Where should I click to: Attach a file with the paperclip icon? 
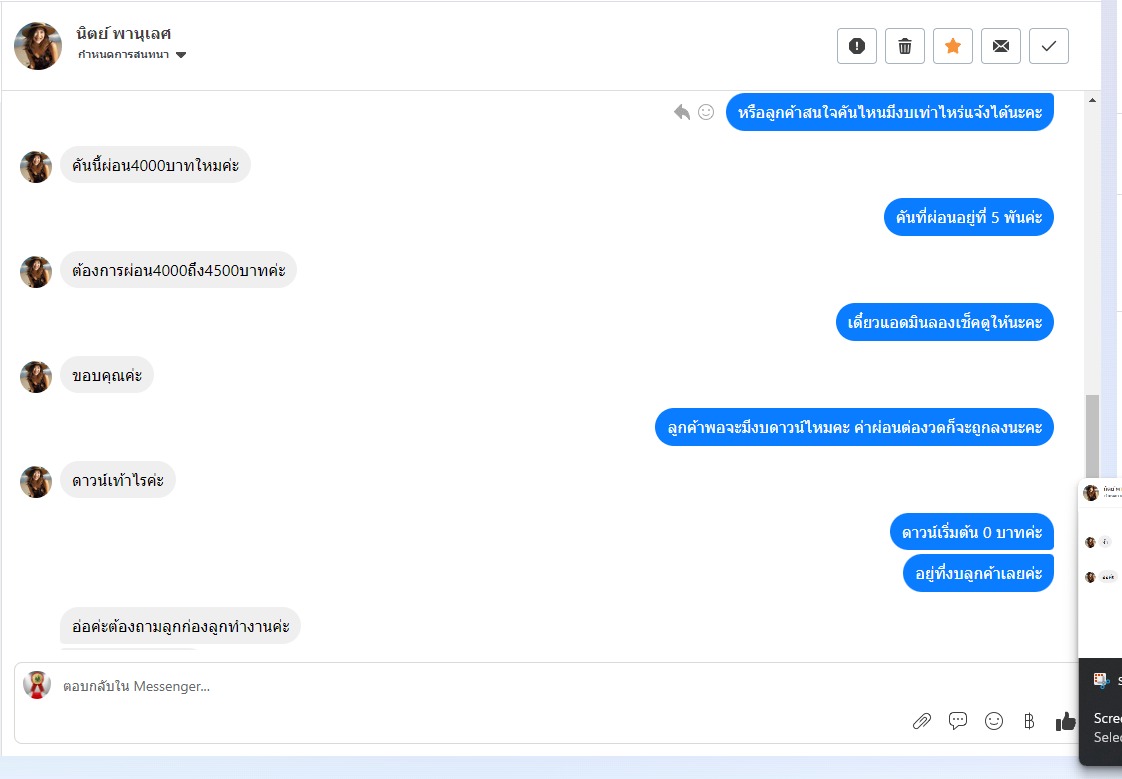coord(922,721)
